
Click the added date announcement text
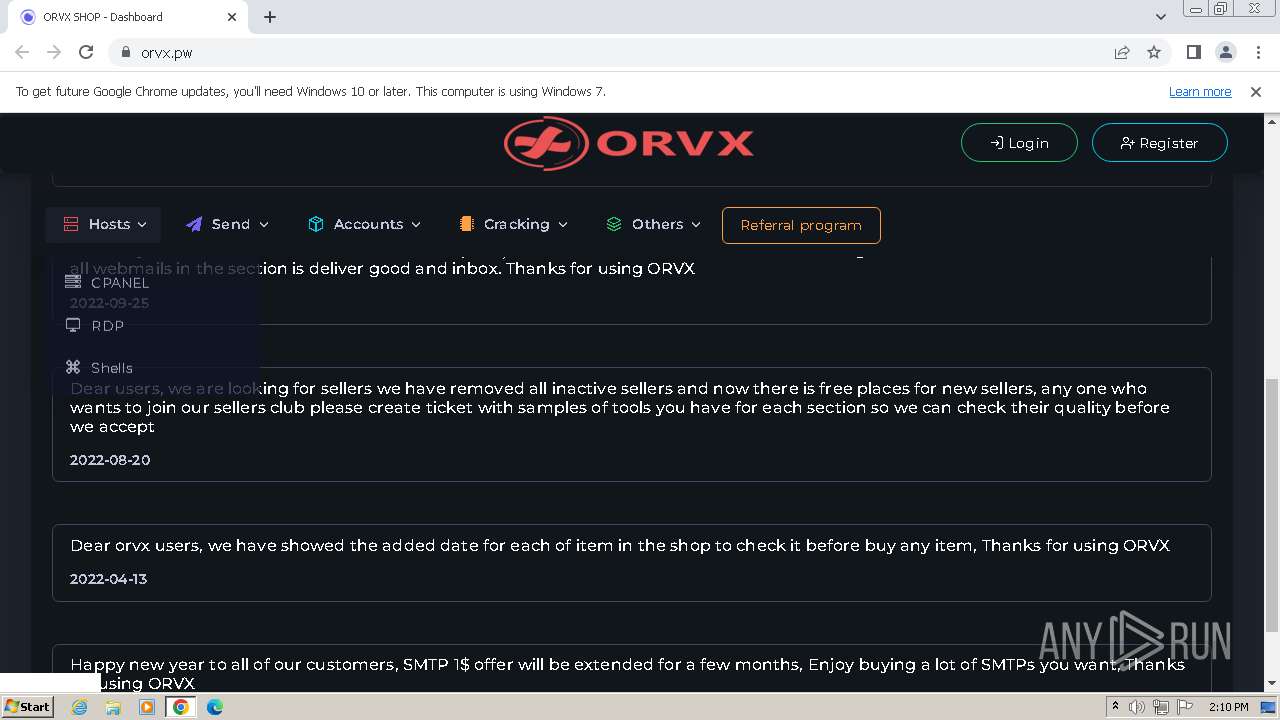tap(620, 545)
